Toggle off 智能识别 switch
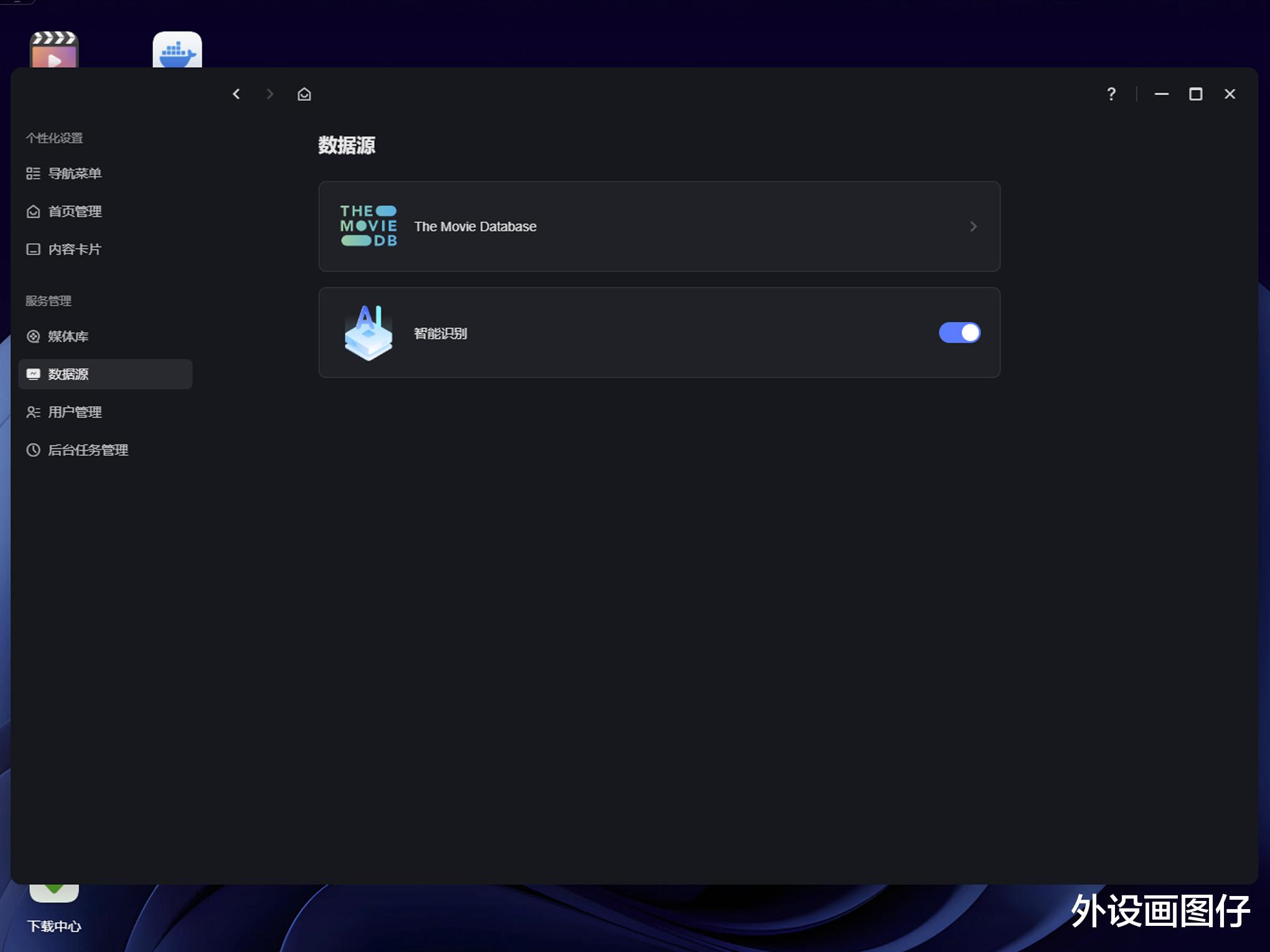This screenshot has width=1270, height=952. tap(959, 333)
